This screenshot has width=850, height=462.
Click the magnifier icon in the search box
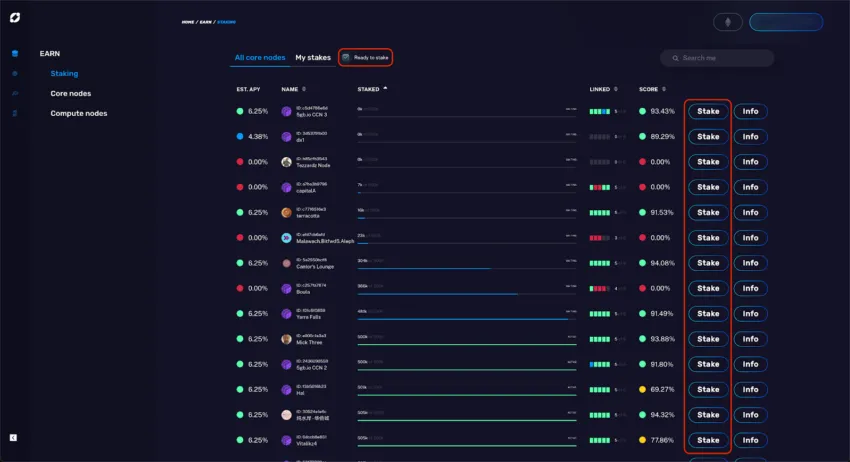[675, 58]
